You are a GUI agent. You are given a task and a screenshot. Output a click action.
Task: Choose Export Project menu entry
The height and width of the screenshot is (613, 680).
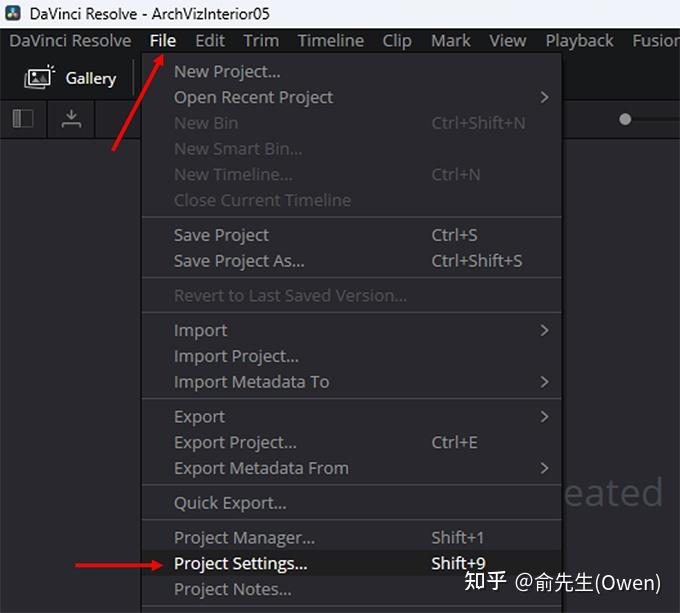[235, 442]
